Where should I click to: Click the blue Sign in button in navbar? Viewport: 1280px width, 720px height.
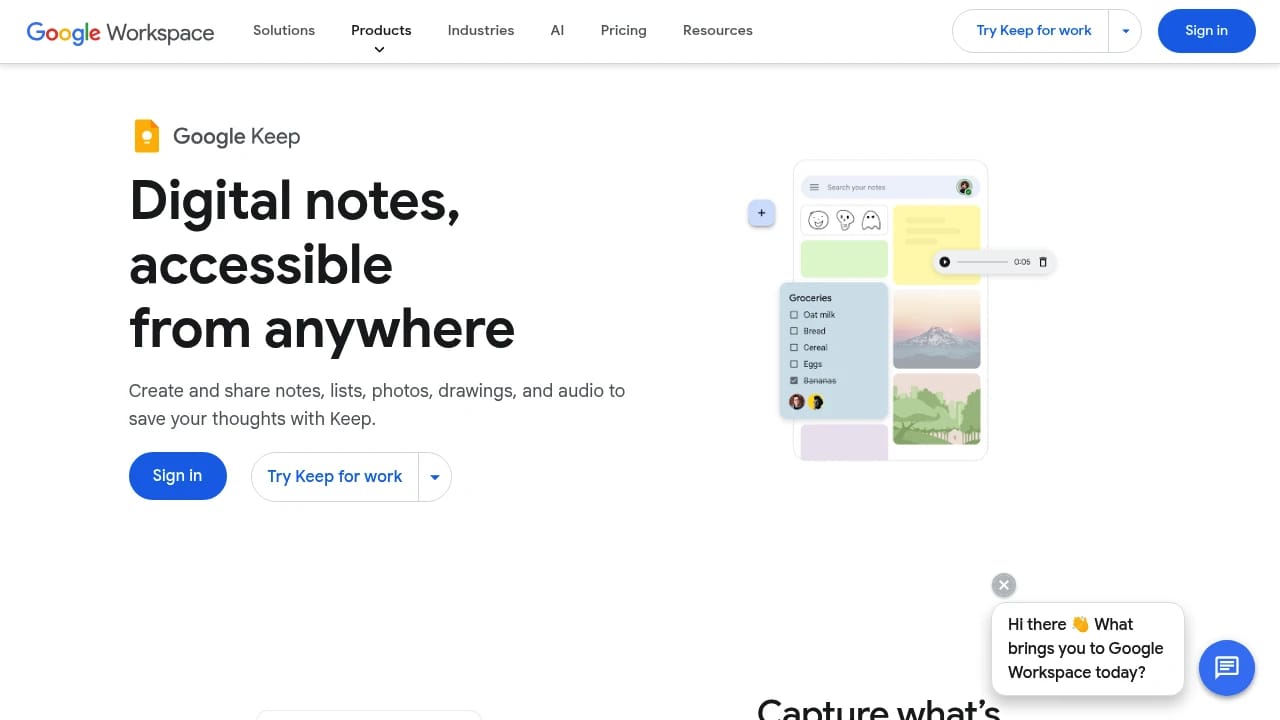coord(1206,31)
